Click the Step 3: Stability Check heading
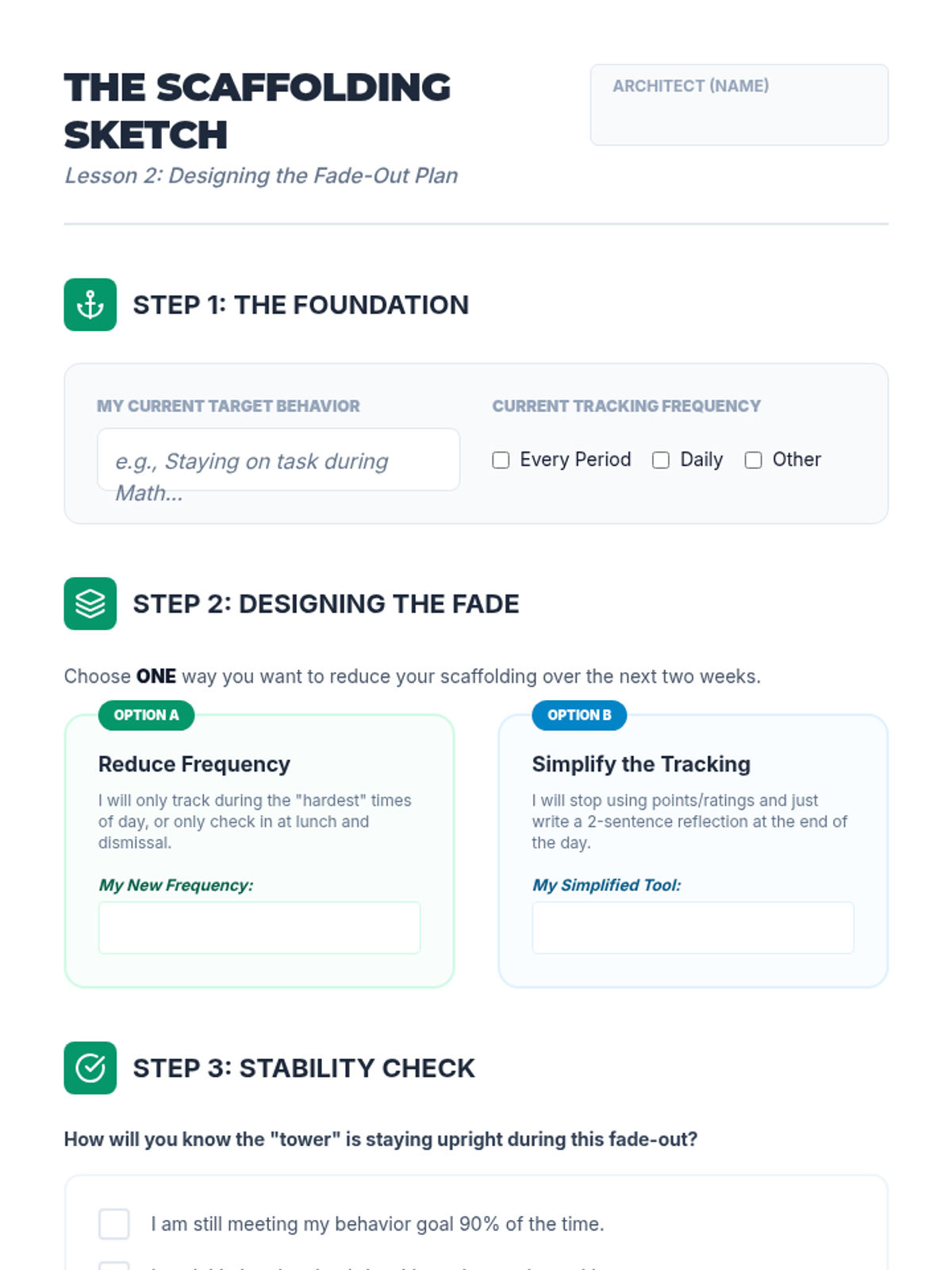This screenshot has height=1270, width=952. pyautogui.click(x=304, y=1068)
